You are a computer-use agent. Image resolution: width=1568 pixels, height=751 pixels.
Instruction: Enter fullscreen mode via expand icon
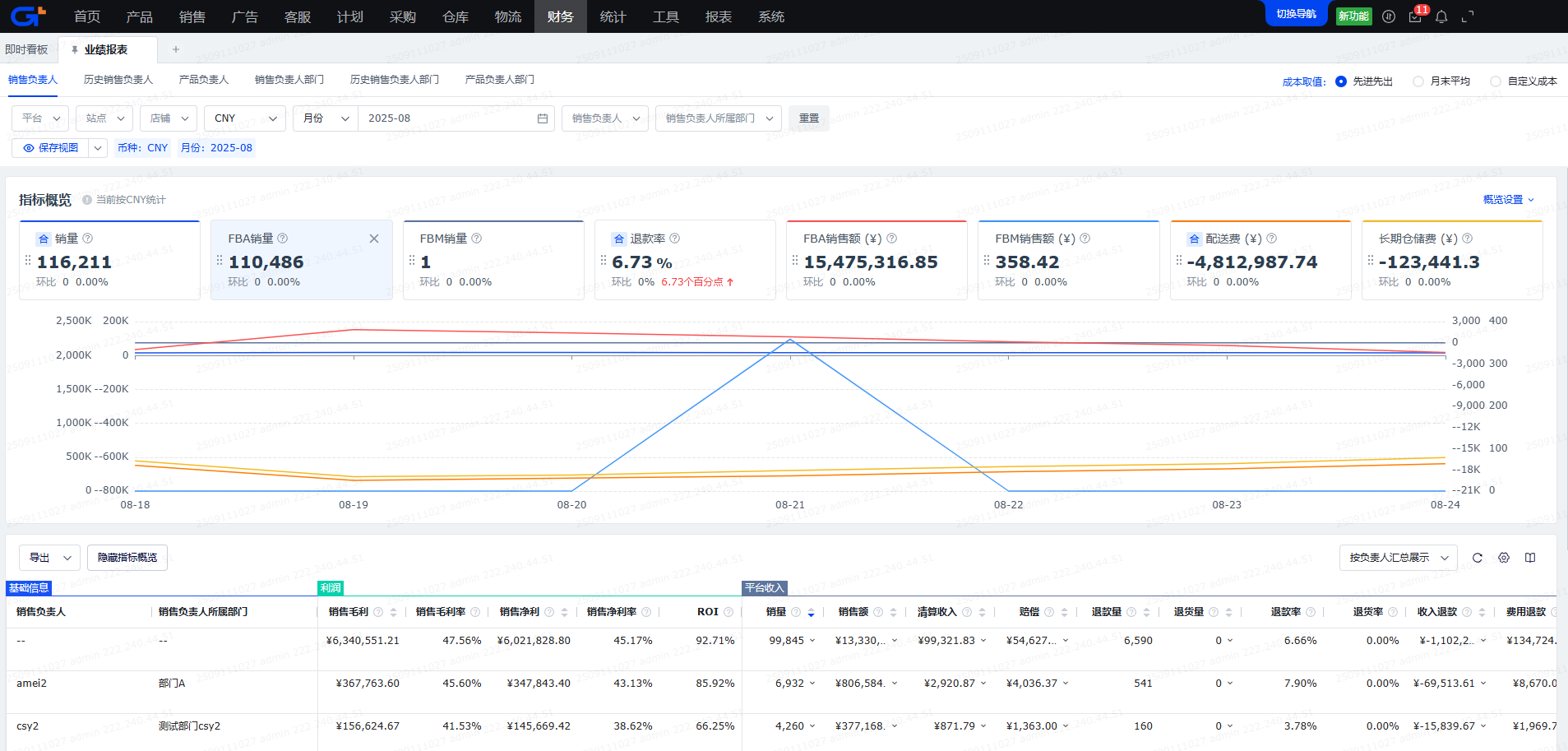(1468, 16)
